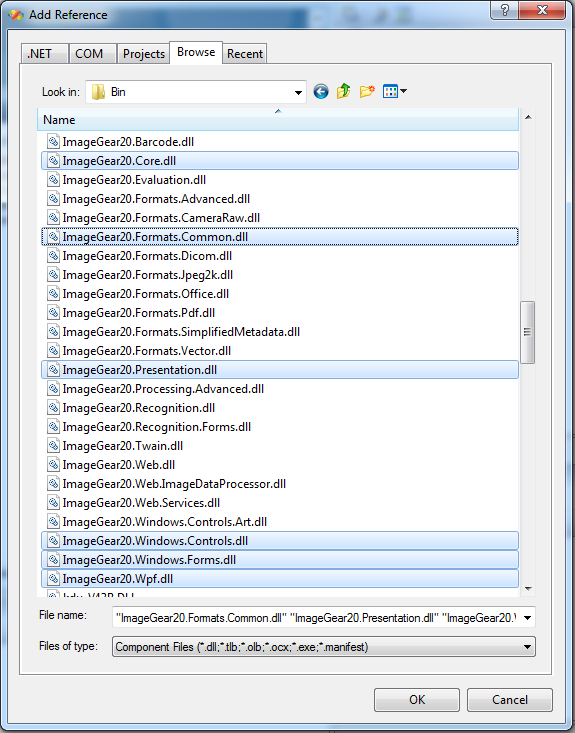Viewport: 575px width, 733px height.
Task: Open the File name history dropdown
Action: point(527,618)
